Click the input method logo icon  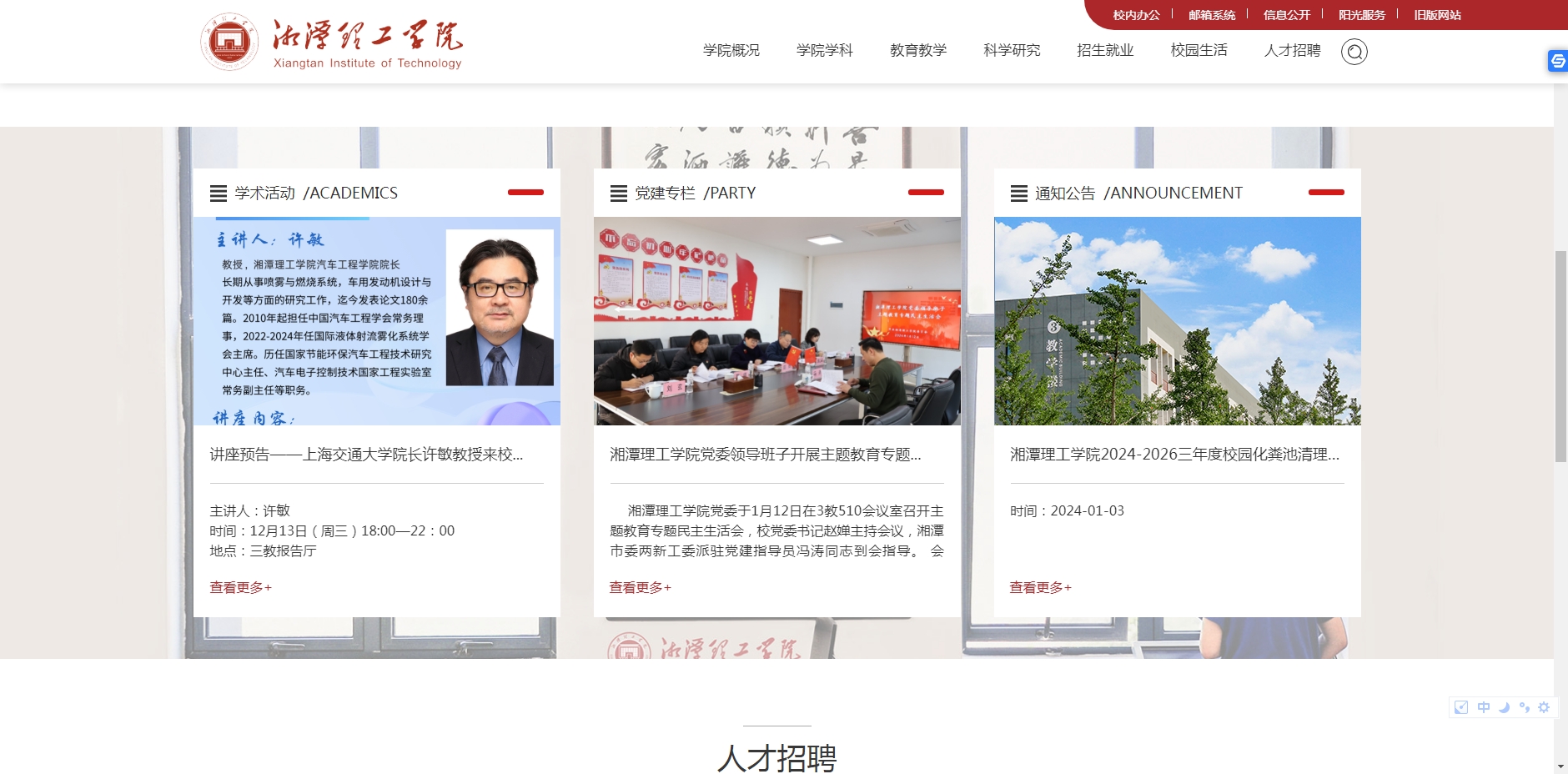coord(1461,707)
